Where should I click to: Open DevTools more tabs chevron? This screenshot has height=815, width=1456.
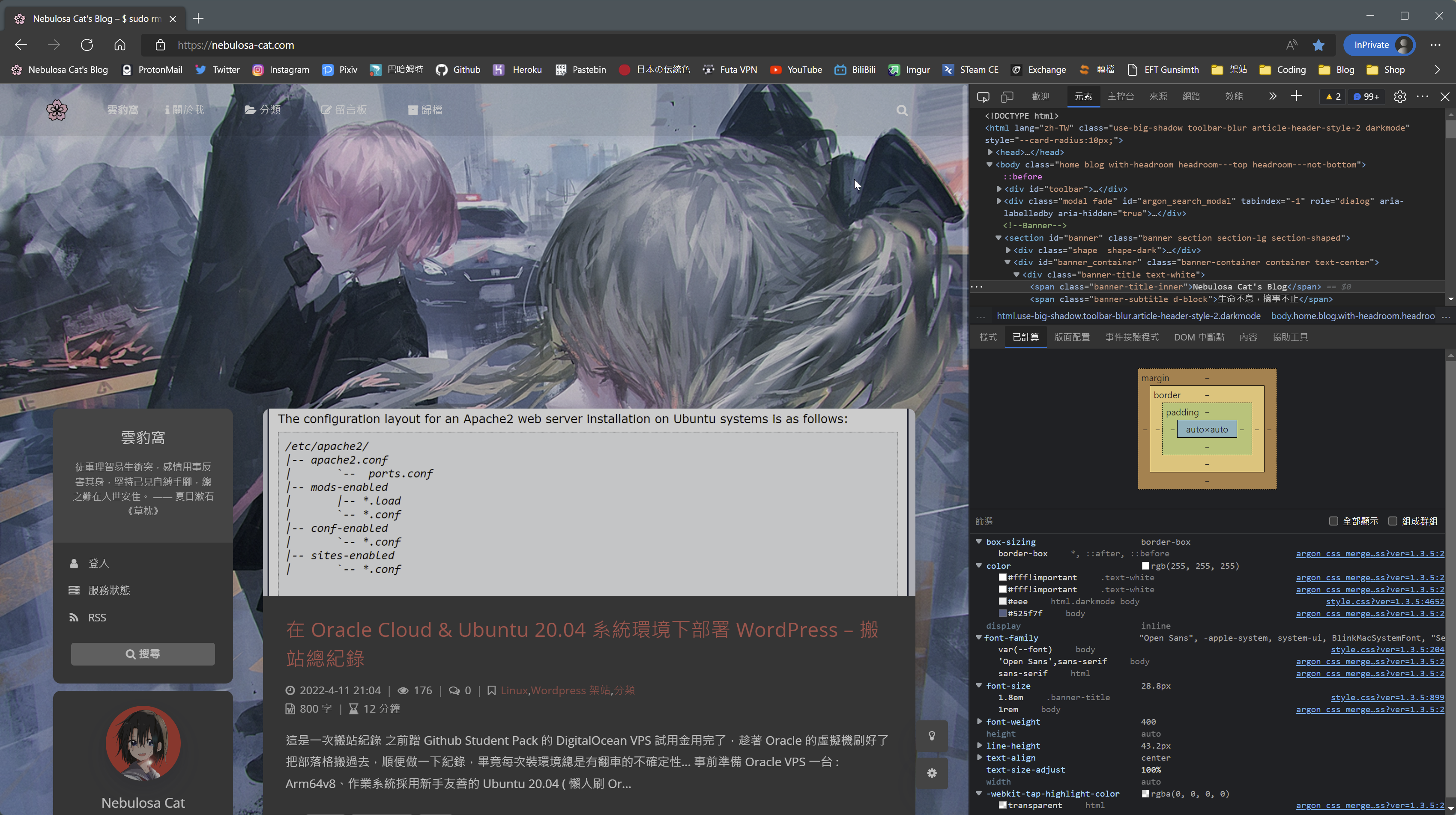point(1272,96)
